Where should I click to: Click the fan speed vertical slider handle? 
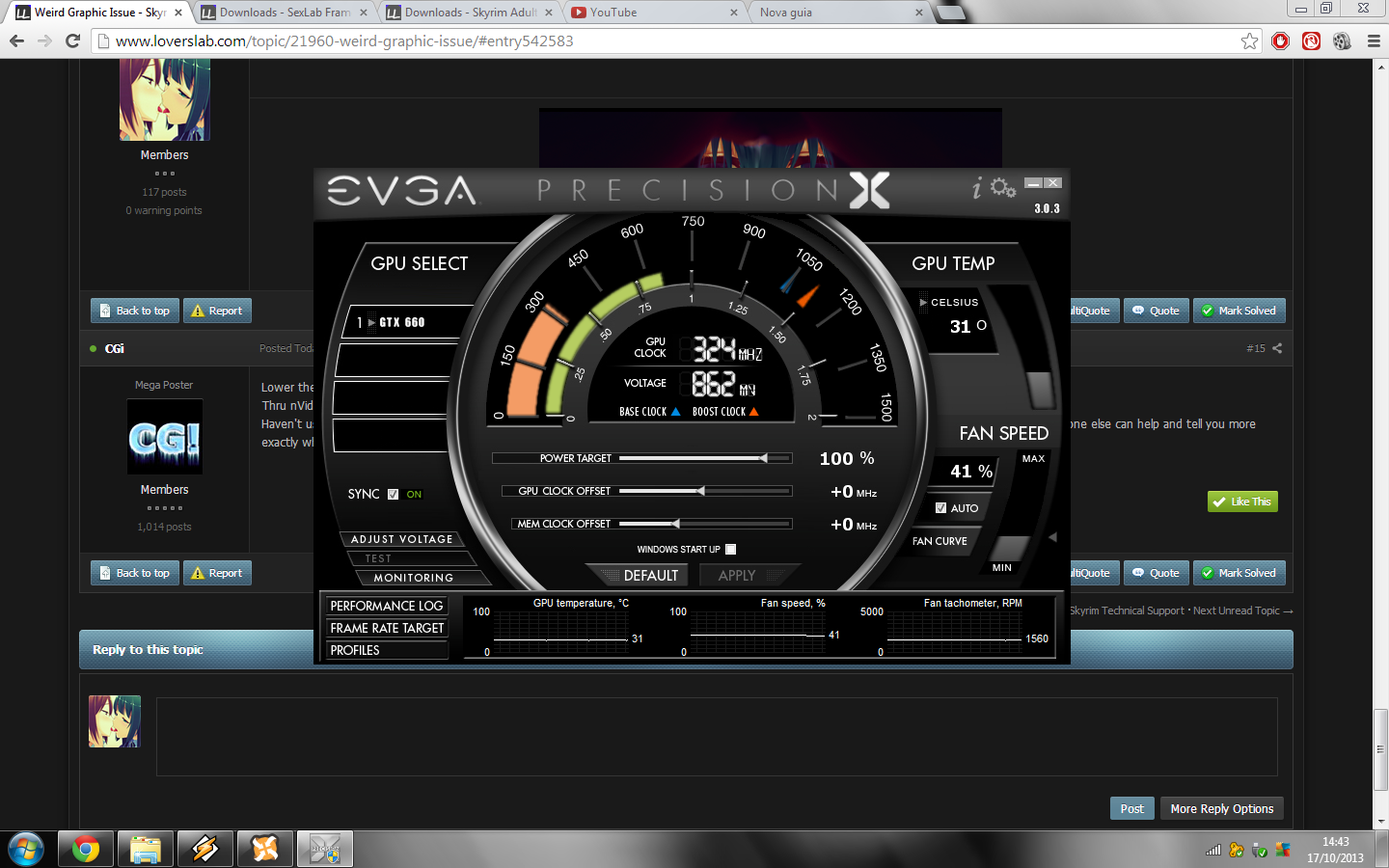(x=1009, y=550)
